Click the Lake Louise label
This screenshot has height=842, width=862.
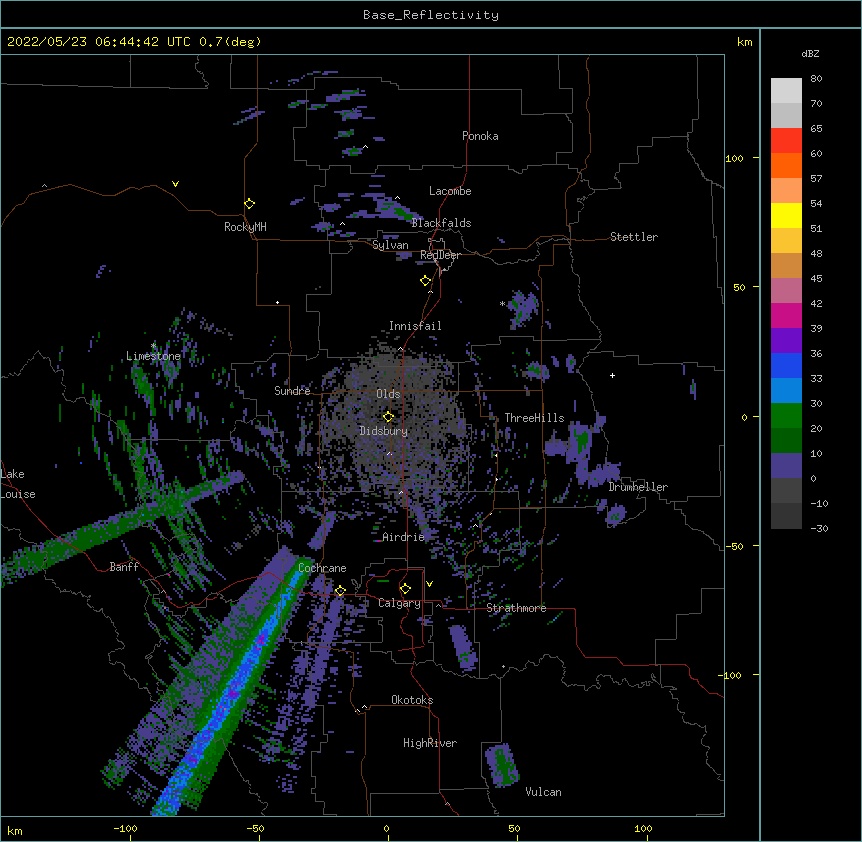18,484
